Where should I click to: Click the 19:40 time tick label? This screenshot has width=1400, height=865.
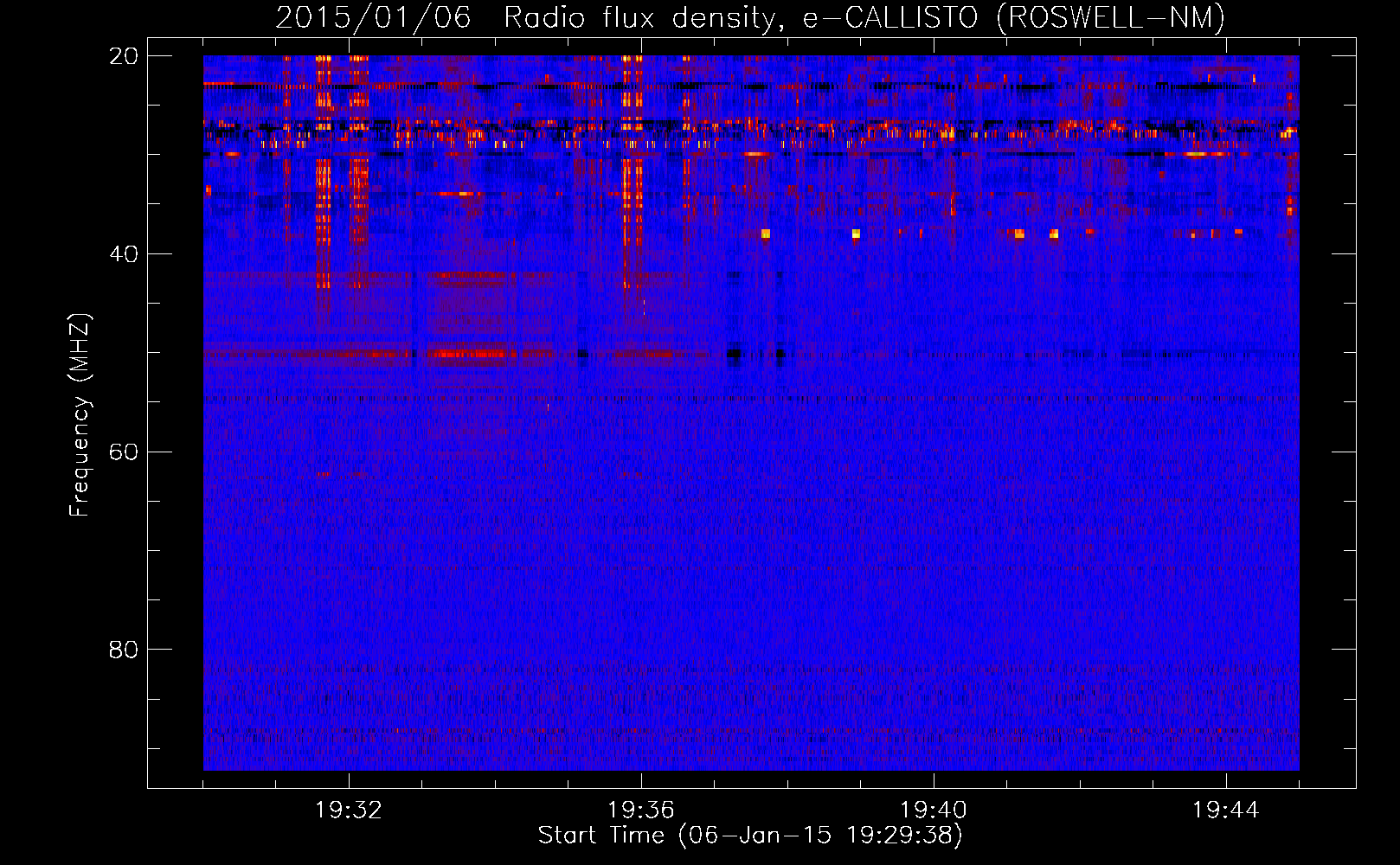(934, 811)
